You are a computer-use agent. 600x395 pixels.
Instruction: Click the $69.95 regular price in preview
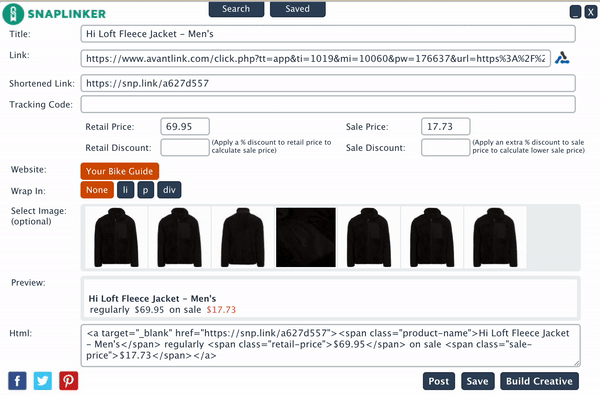[149, 310]
